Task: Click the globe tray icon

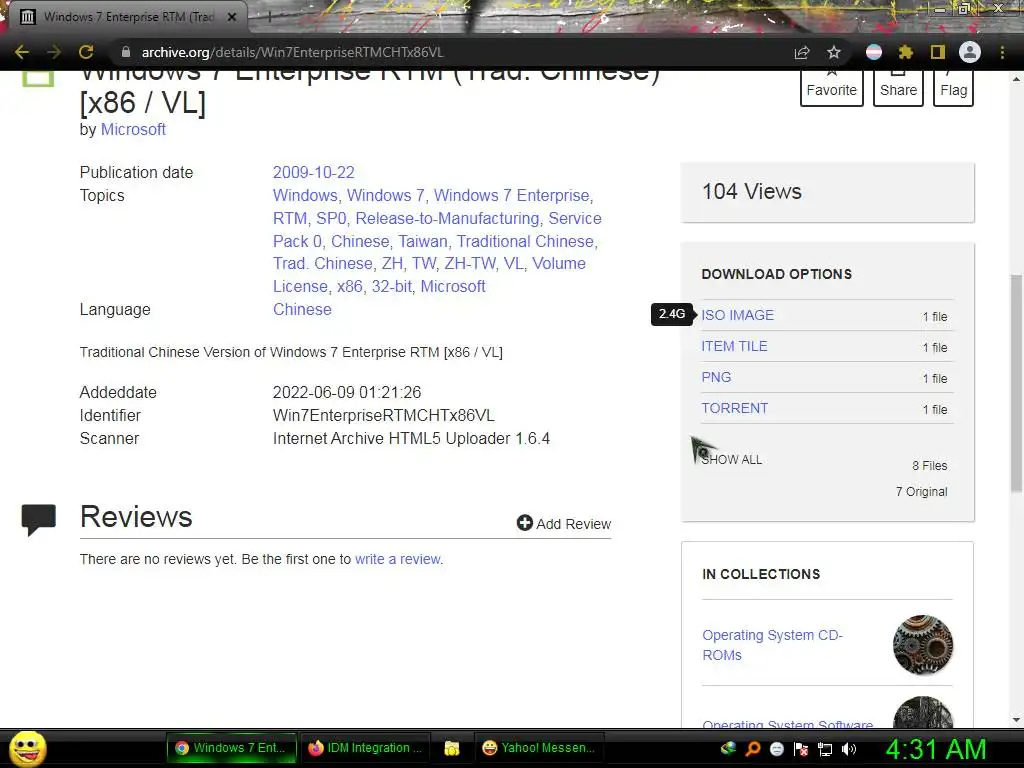Action: pyautogui.click(x=728, y=749)
